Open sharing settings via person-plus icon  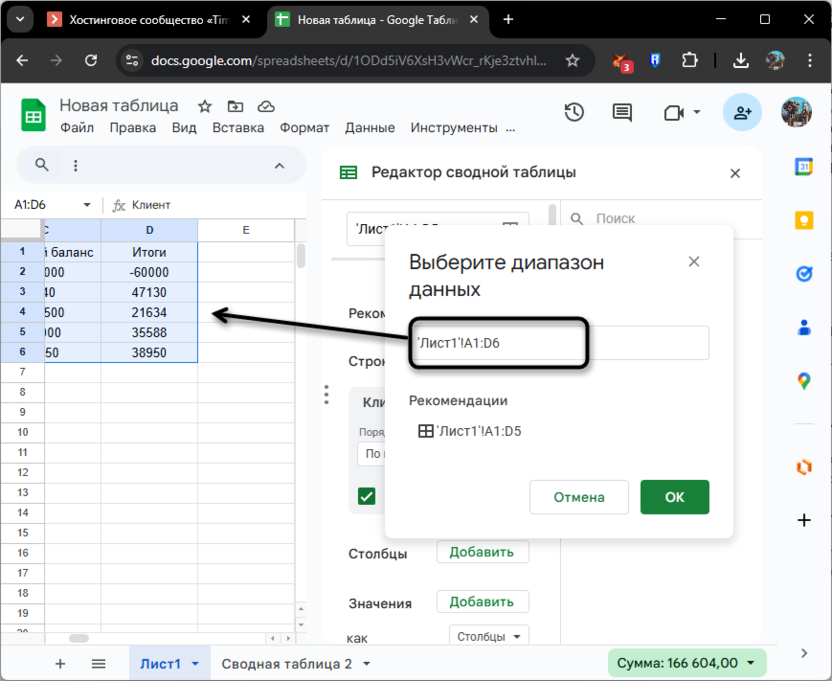click(x=742, y=112)
